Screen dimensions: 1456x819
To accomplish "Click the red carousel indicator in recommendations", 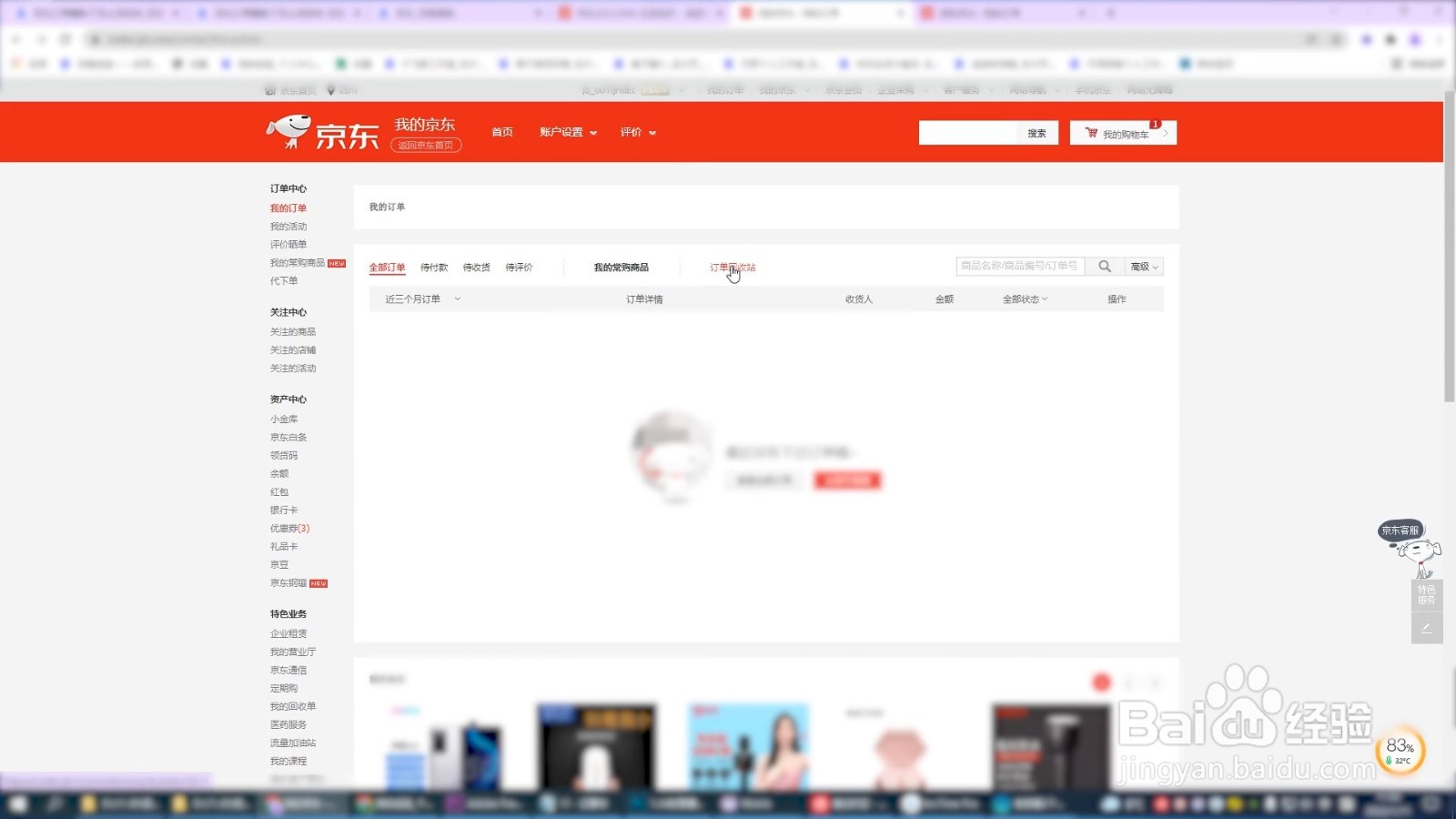I will (1101, 682).
